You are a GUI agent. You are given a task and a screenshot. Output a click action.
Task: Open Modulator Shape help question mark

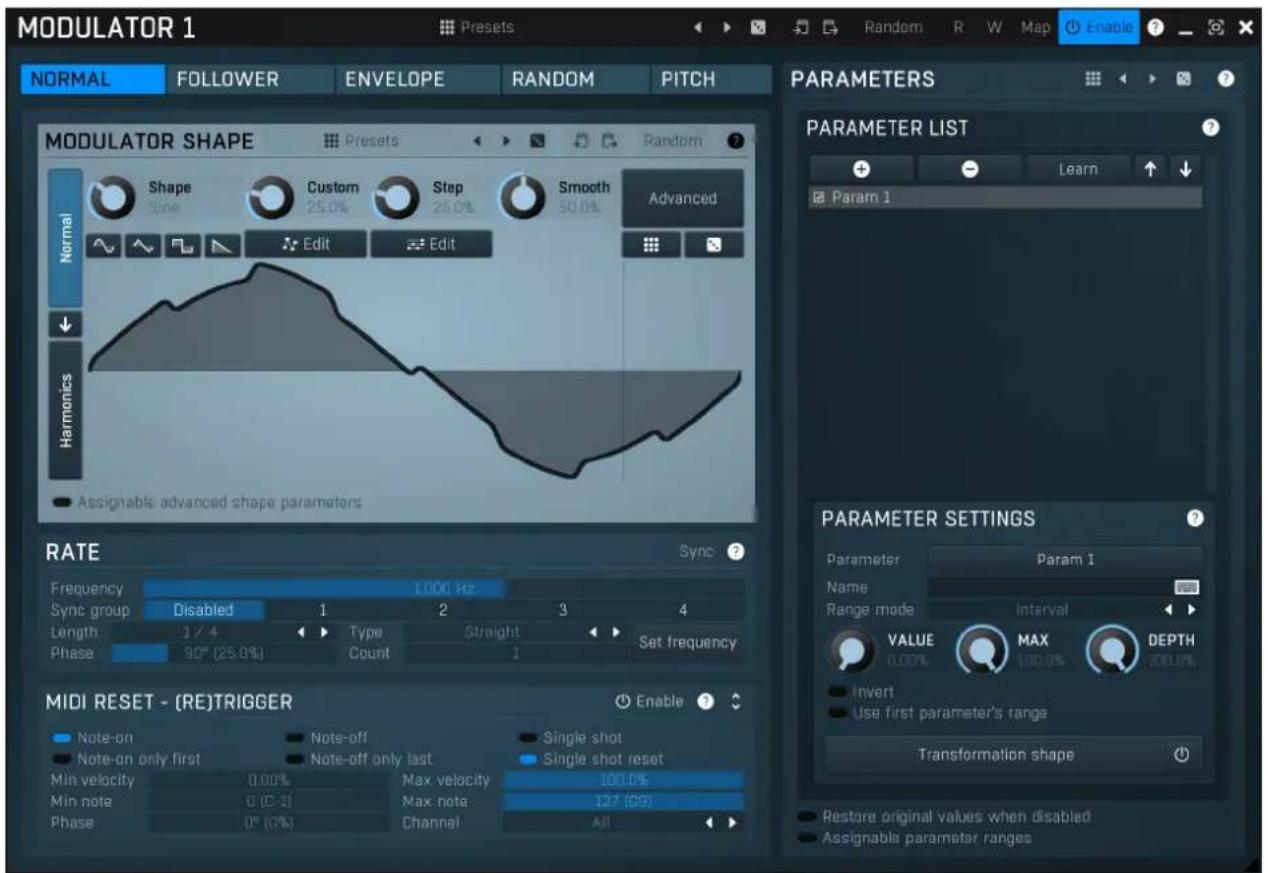click(x=735, y=142)
